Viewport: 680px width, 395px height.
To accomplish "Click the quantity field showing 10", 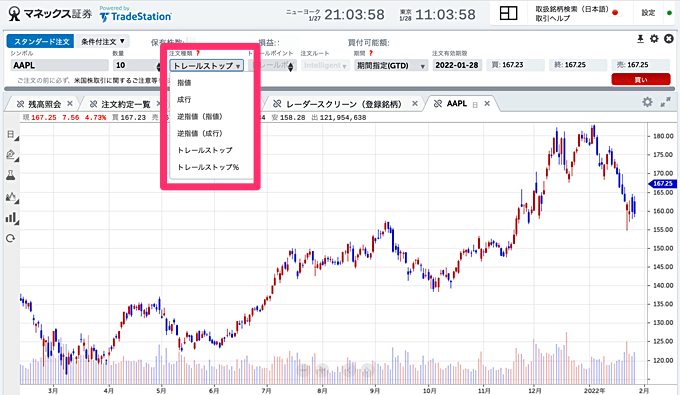I will coord(134,65).
